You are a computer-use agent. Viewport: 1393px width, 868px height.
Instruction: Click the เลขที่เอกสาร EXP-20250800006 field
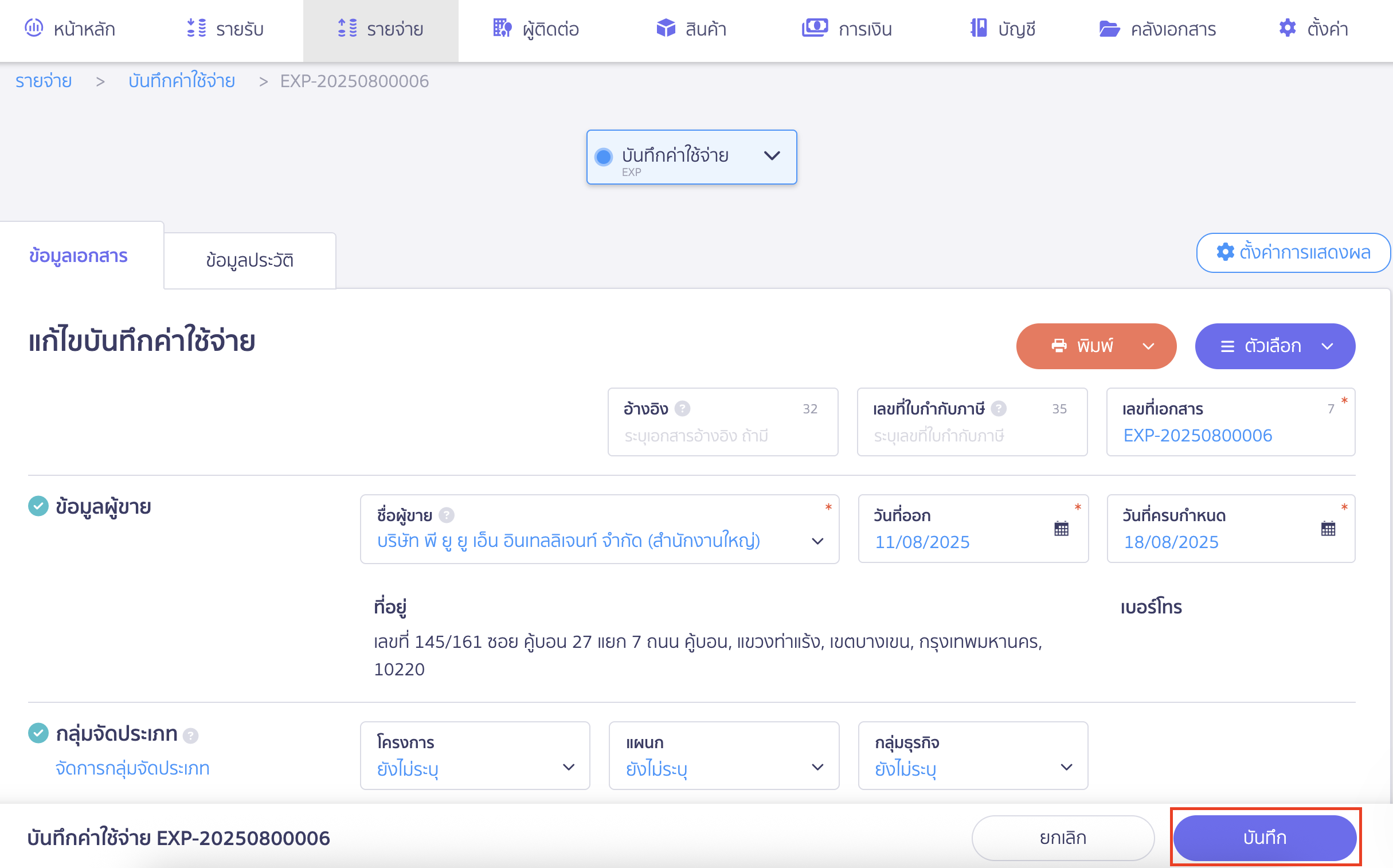[1231, 422]
